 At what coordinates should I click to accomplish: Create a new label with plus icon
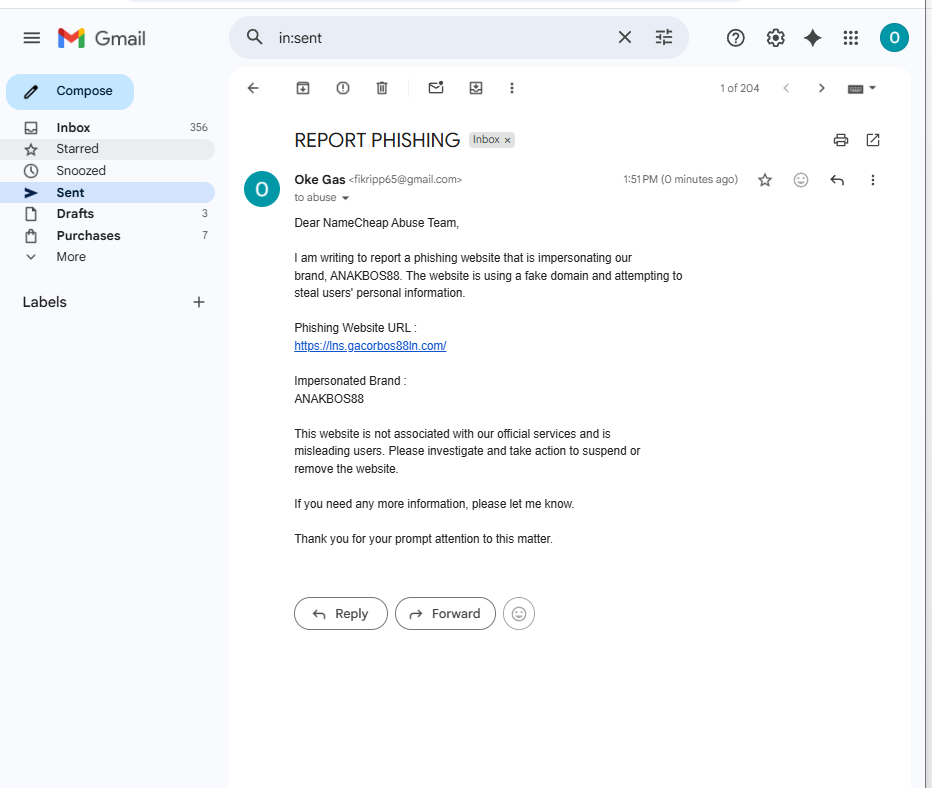coord(199,302)
